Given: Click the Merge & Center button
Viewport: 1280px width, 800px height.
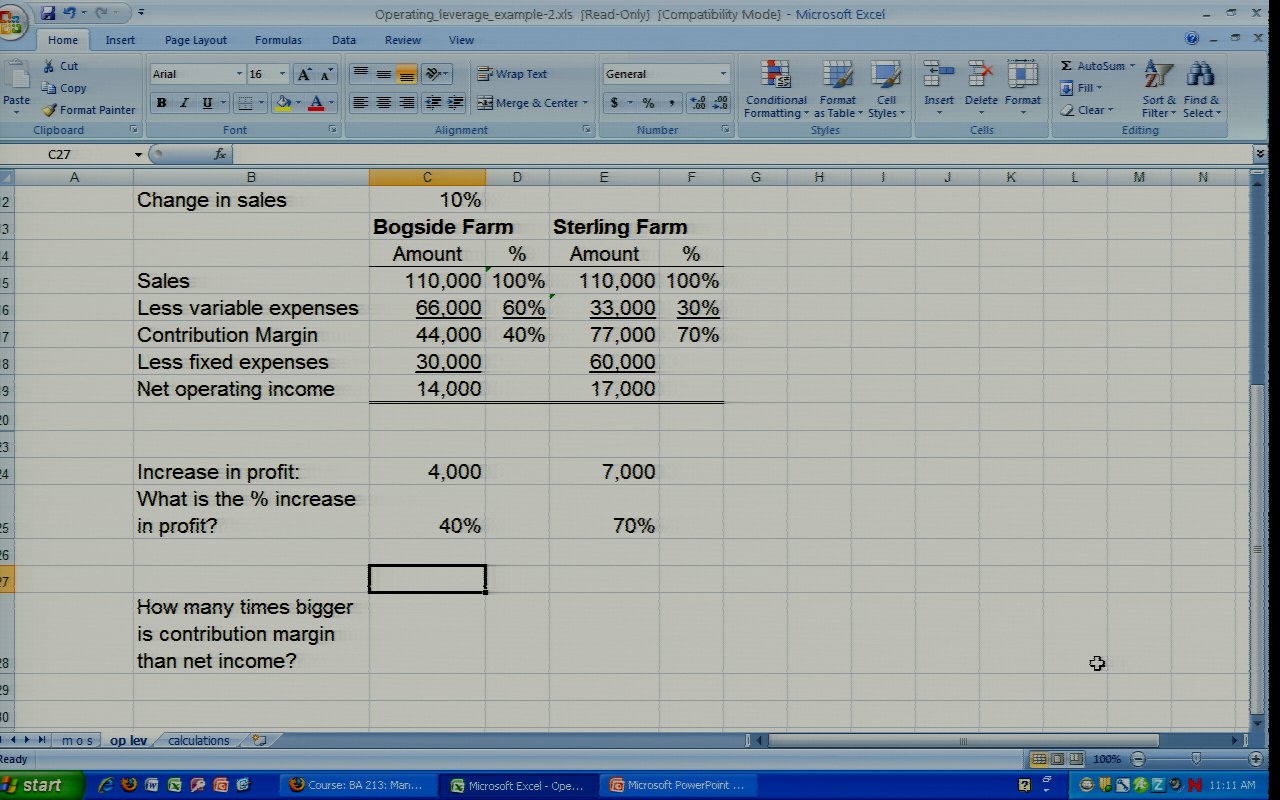Looking at the screenshot, I should click(x=529, y=103).
